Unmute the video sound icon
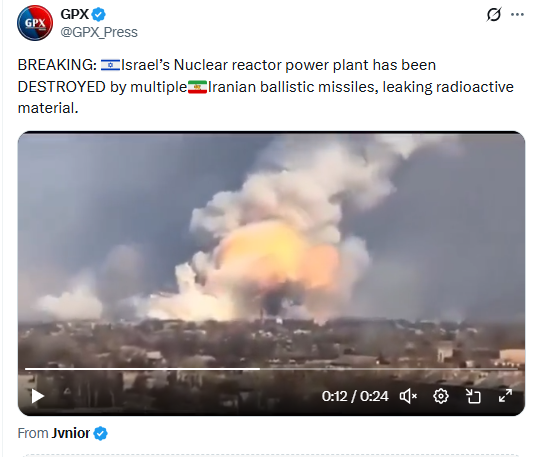The height and width of the screenshot is (457, 538). click(408, 396)
